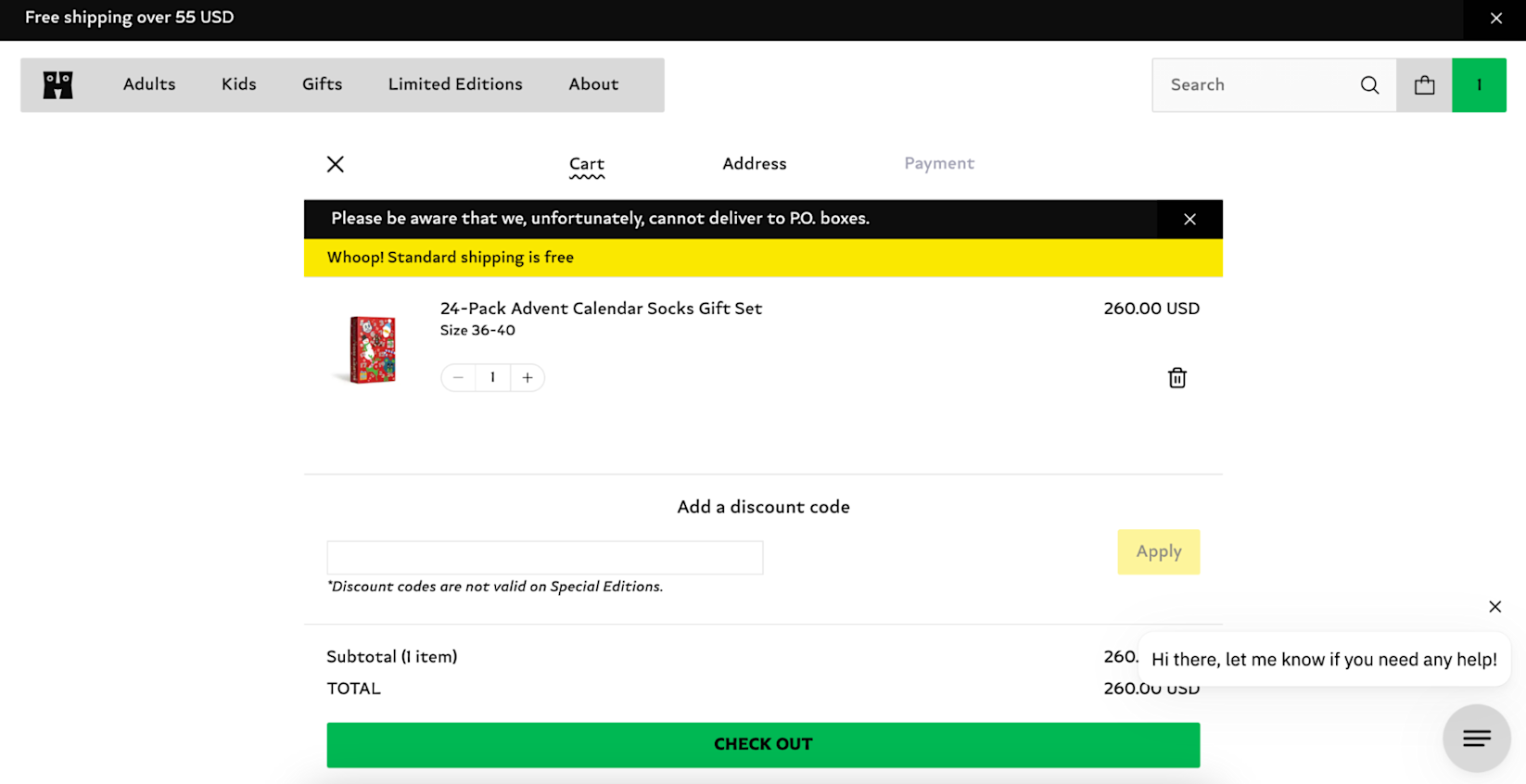This screenshot has width=1526, height=784.
Task: Decrease quantity with the minus icon
Action: point(457,377)
